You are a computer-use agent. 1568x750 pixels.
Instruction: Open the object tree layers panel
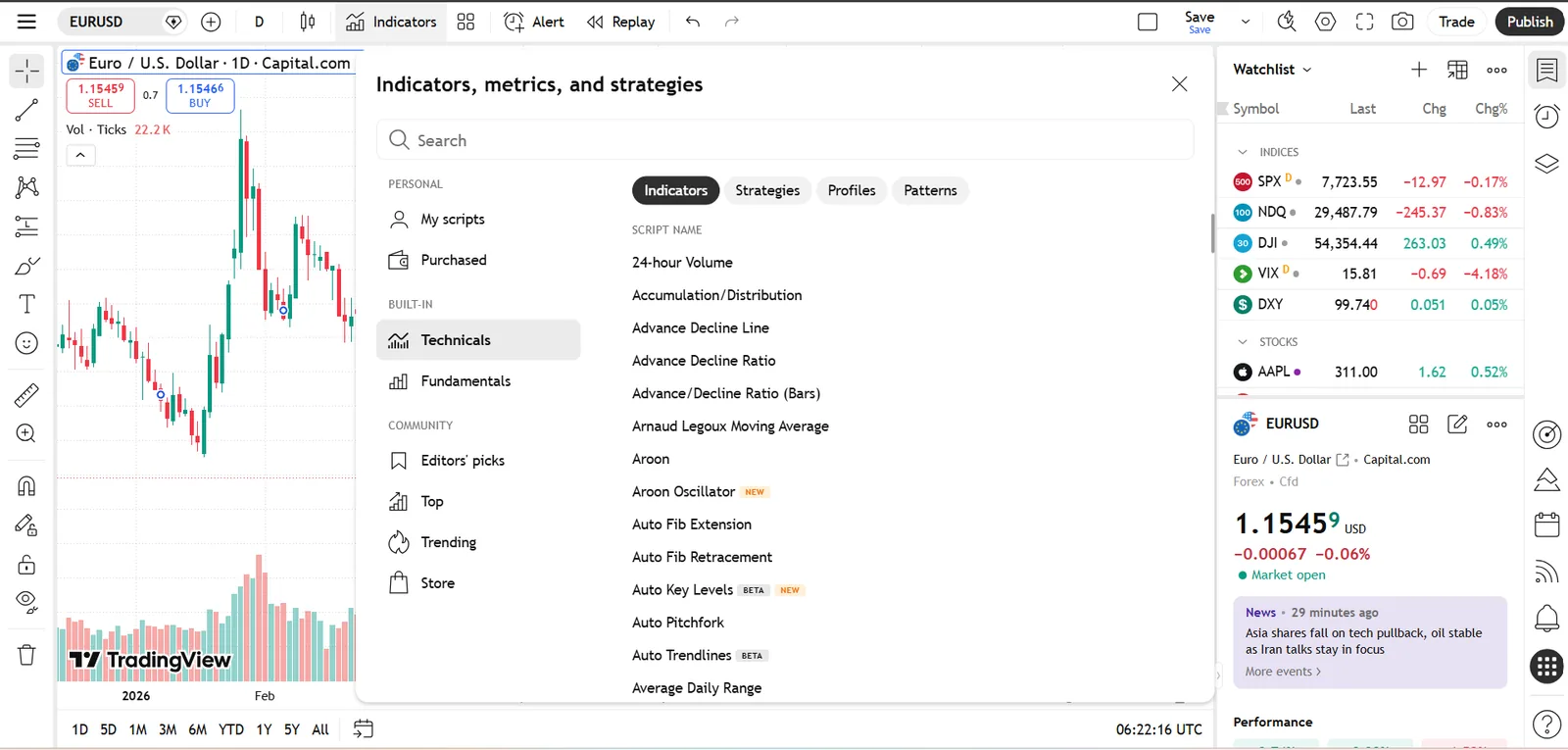point(1546,163)
